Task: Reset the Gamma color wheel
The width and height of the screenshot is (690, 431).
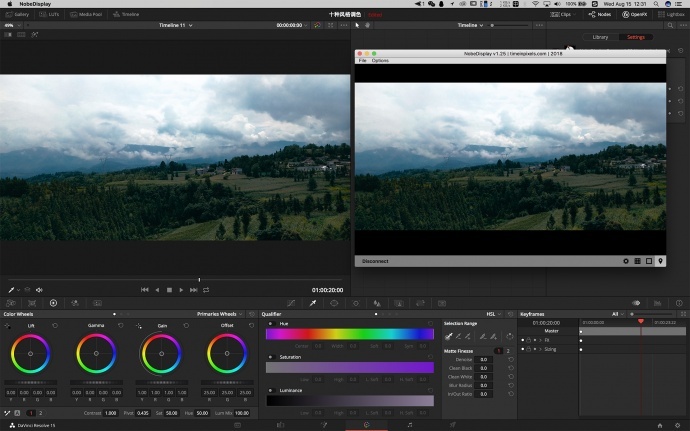Action: [x=121, y=325]
